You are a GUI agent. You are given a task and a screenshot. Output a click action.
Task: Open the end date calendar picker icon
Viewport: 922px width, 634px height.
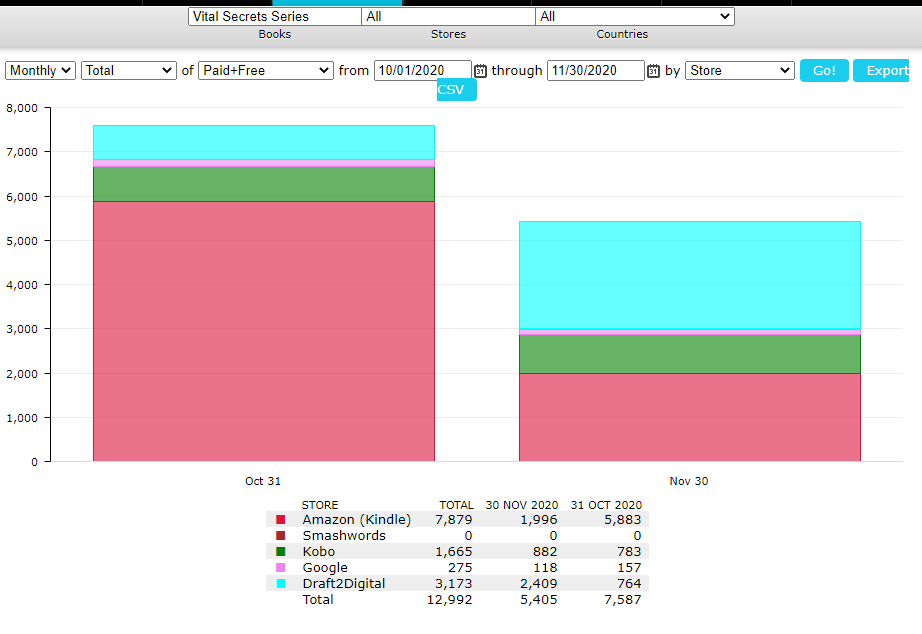653,71
